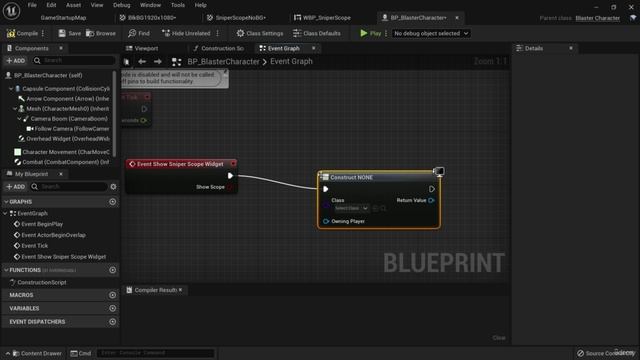Close the BP_BlasterCharacter tab
The image size is (640, 360).
coord(457,18)
